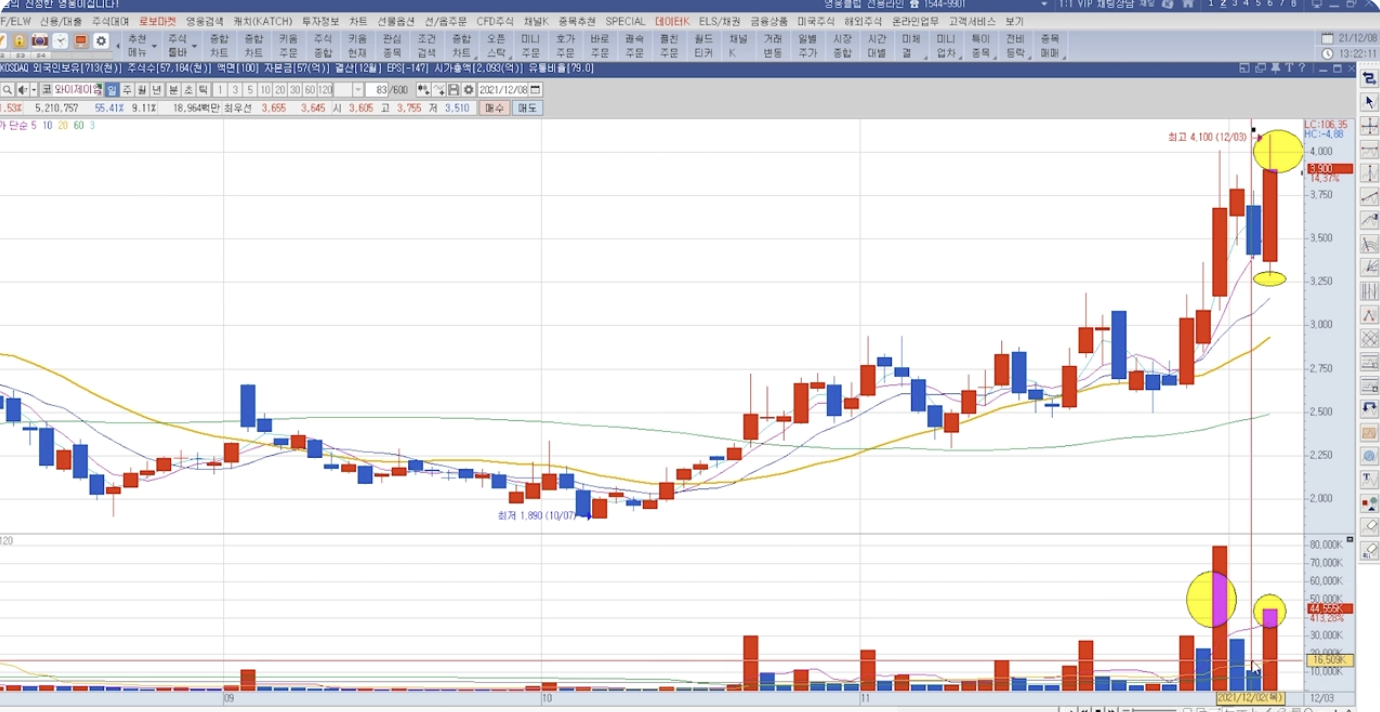Open the interval value dropdown arrow

point(358,90)
